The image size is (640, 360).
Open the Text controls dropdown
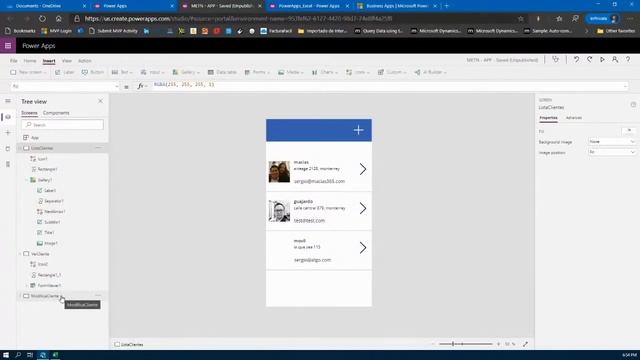122,72
